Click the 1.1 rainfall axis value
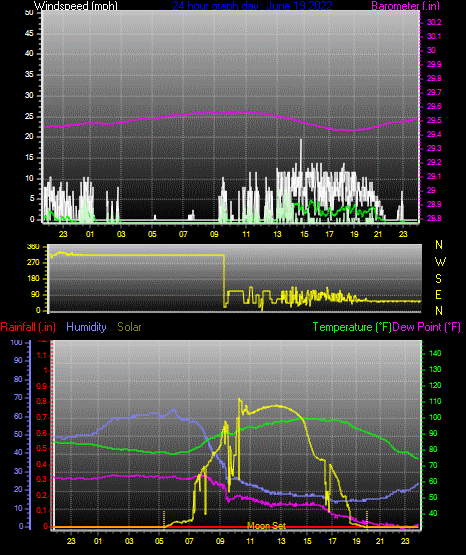 tap(41, 355)
